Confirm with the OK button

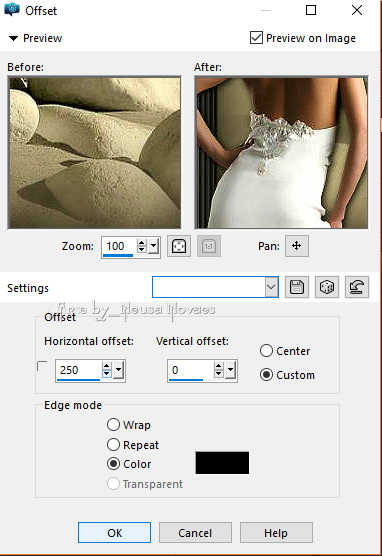coord(114,533)
